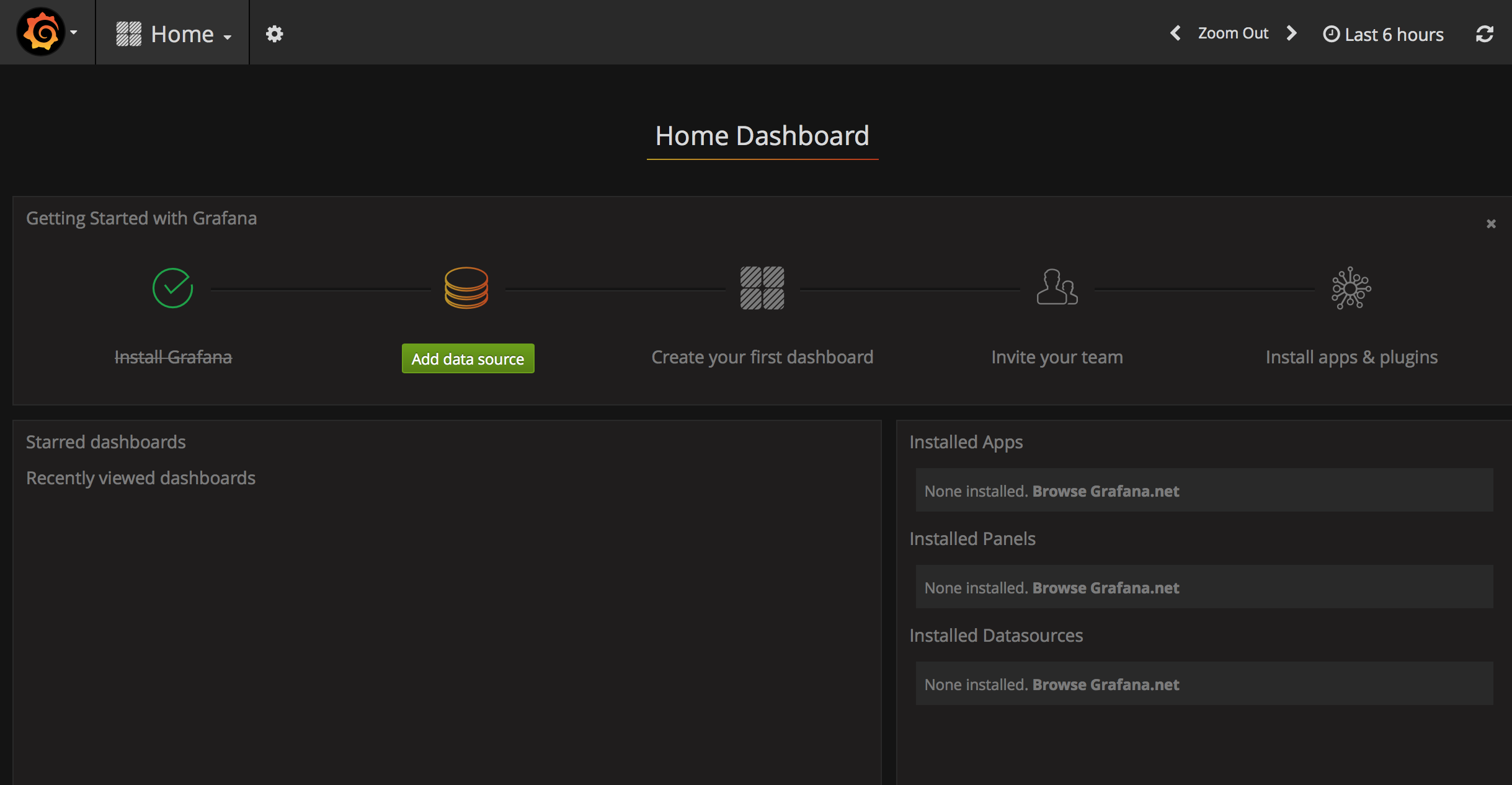Screen dimensions: 1512x785
Task: Click Installed Apps heading
Action: click(x=966, y=442)
